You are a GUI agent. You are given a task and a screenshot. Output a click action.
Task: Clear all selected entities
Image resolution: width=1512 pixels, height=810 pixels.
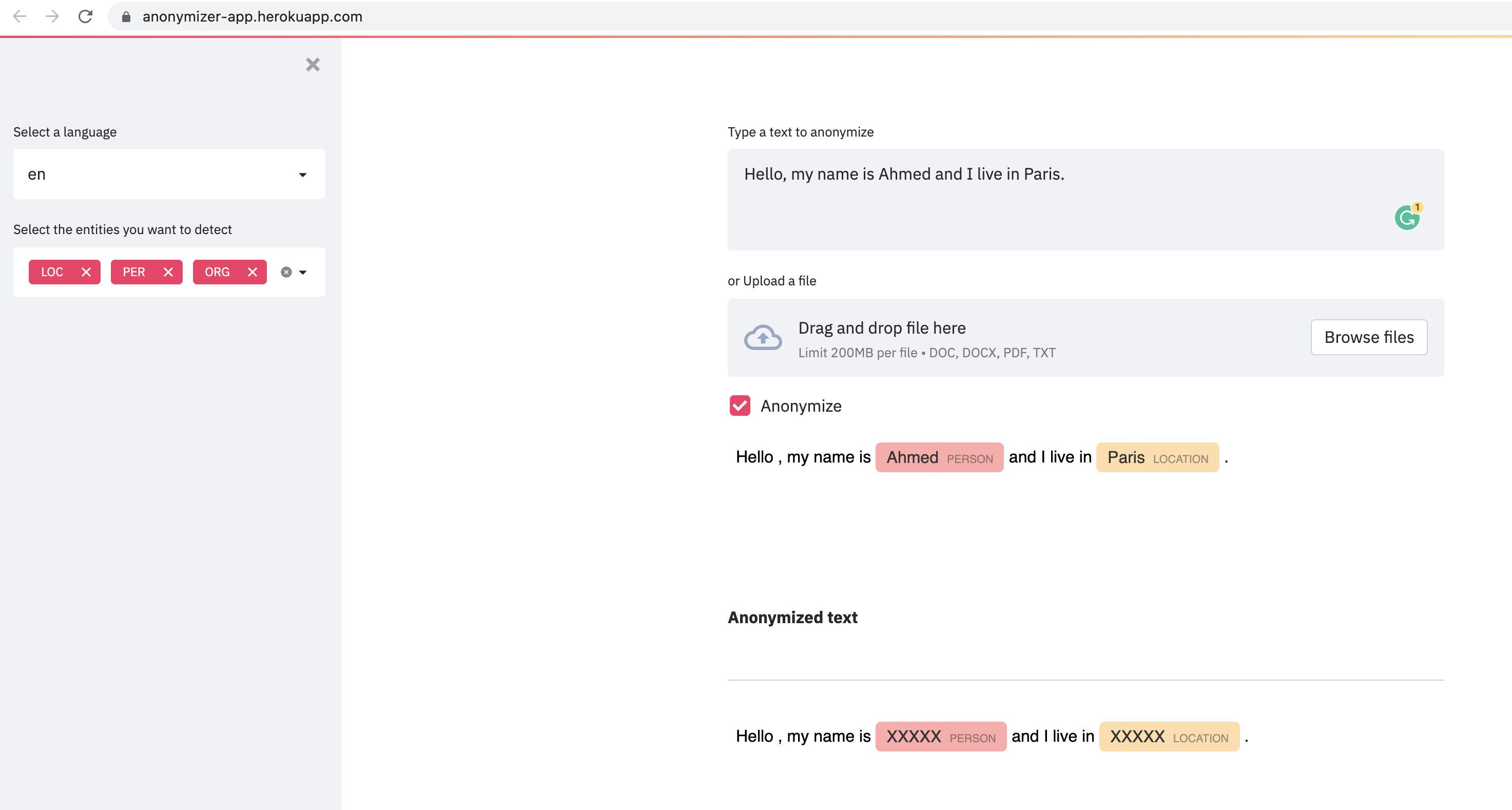(286, 272)
